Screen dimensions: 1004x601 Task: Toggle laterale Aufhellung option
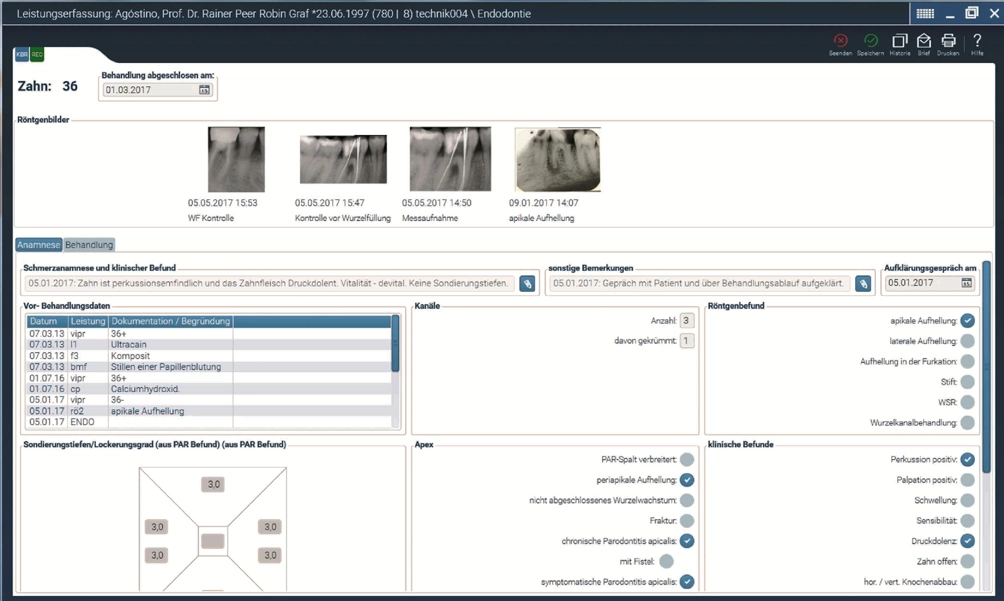[968, 341]
